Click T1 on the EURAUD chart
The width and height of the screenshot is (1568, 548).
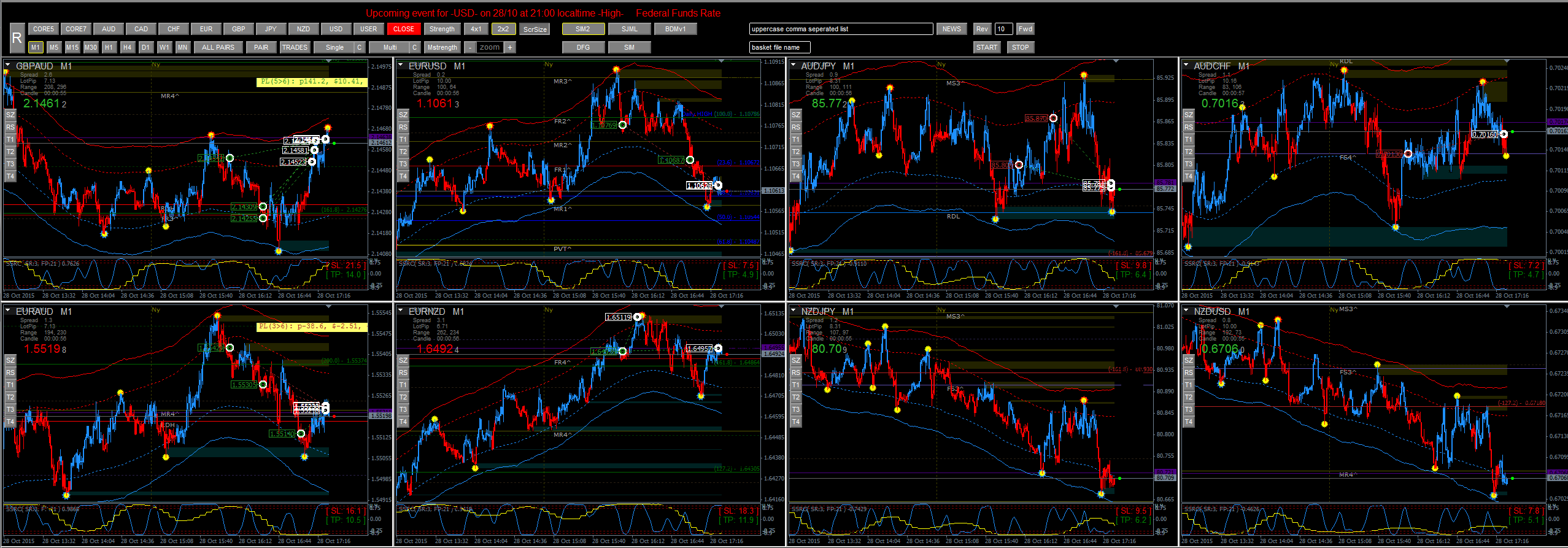point(10,385)
